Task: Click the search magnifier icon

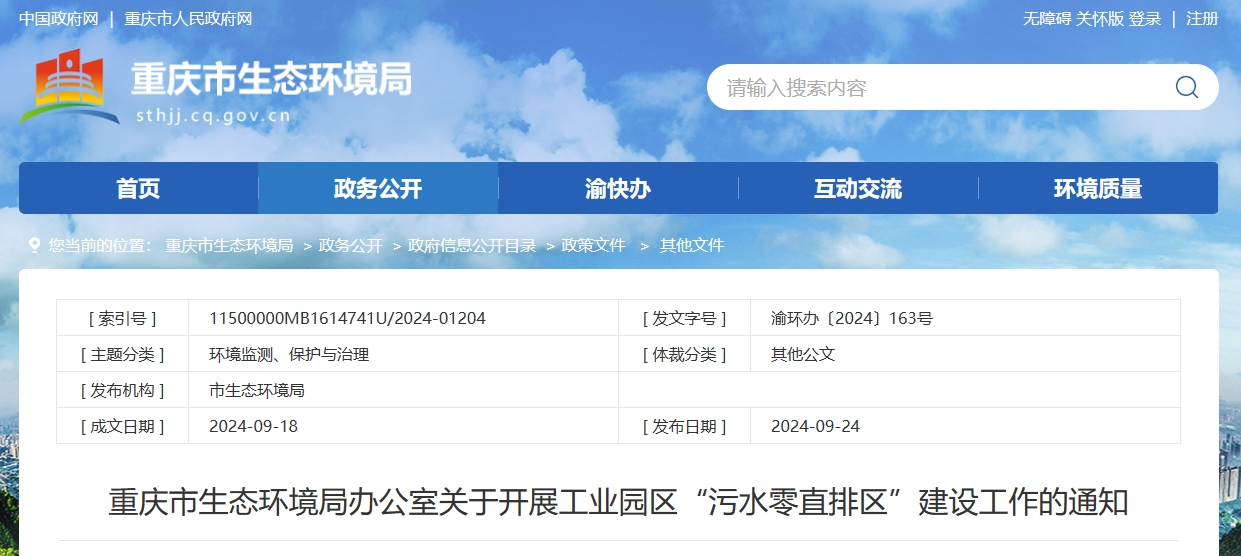Action: [1186, 87]
